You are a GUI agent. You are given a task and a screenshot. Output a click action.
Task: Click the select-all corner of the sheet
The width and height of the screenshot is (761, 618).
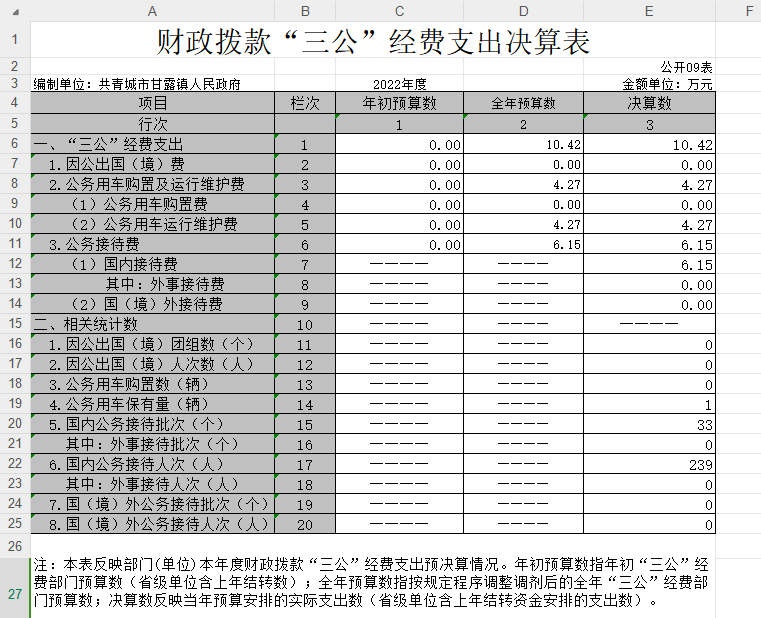(15, 10)
